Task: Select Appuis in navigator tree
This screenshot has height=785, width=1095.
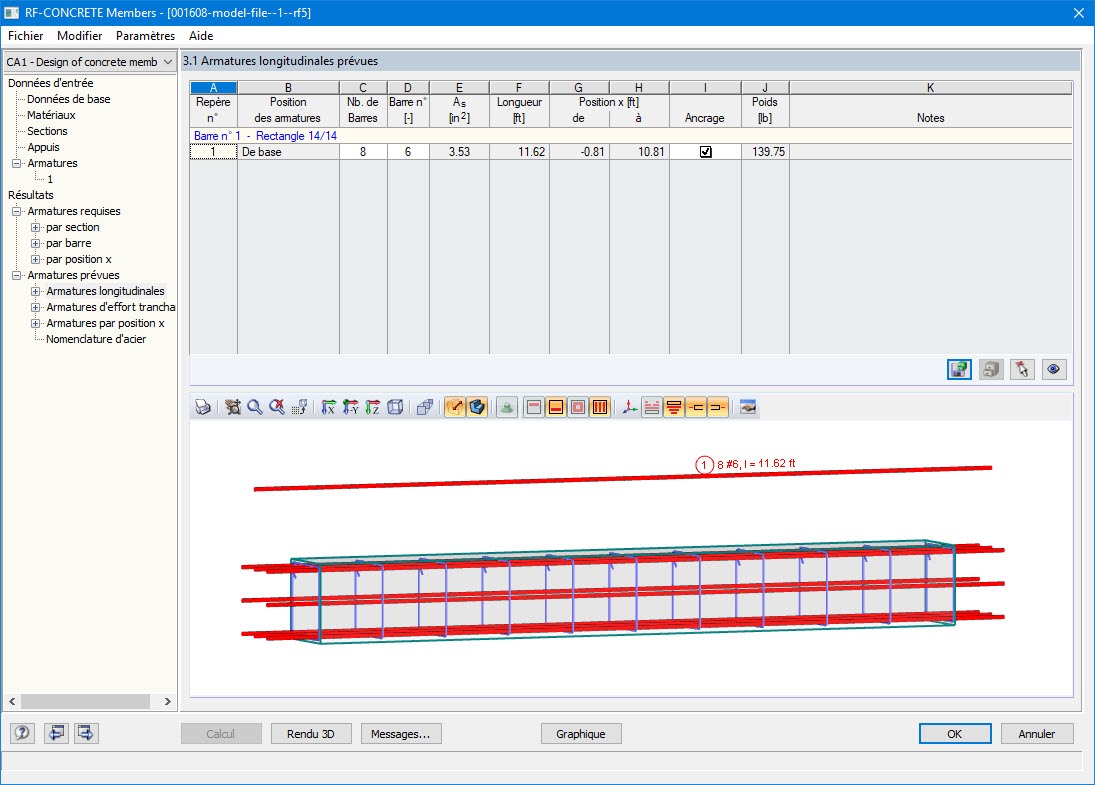Action: click(x=43, y=147)
